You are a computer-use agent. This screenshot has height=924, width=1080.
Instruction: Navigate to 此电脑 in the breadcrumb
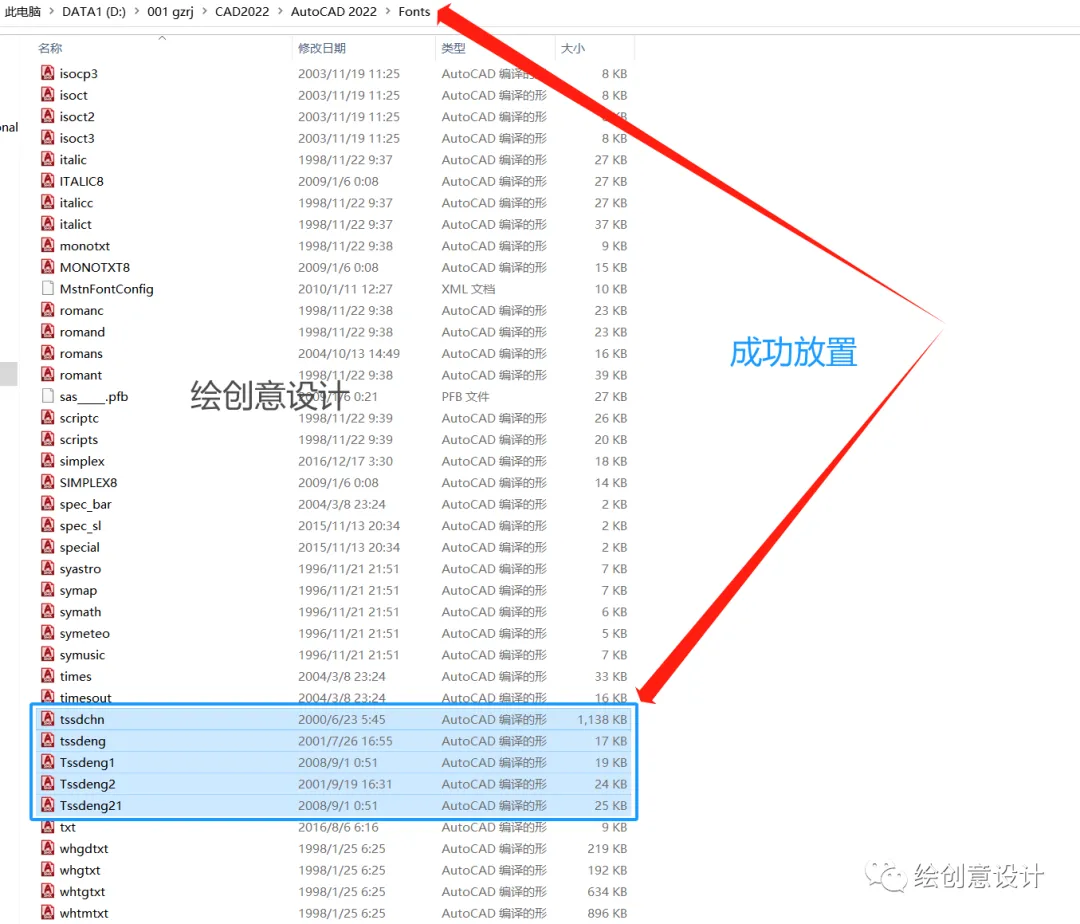(23, 12)
